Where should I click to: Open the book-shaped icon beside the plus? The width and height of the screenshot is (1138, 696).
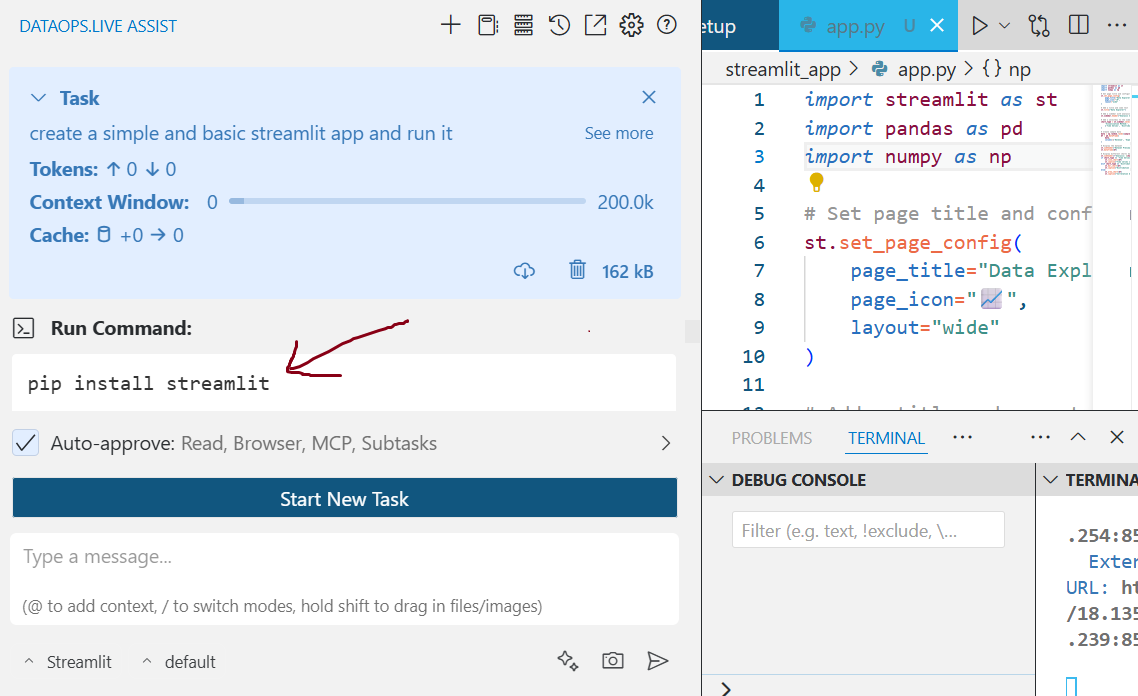point(488,25)
